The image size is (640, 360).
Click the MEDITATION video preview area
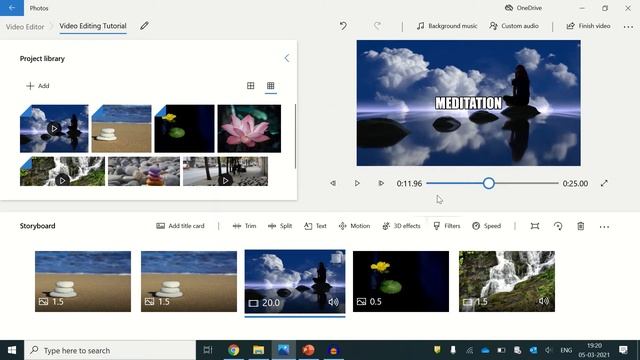click(469, 103)
